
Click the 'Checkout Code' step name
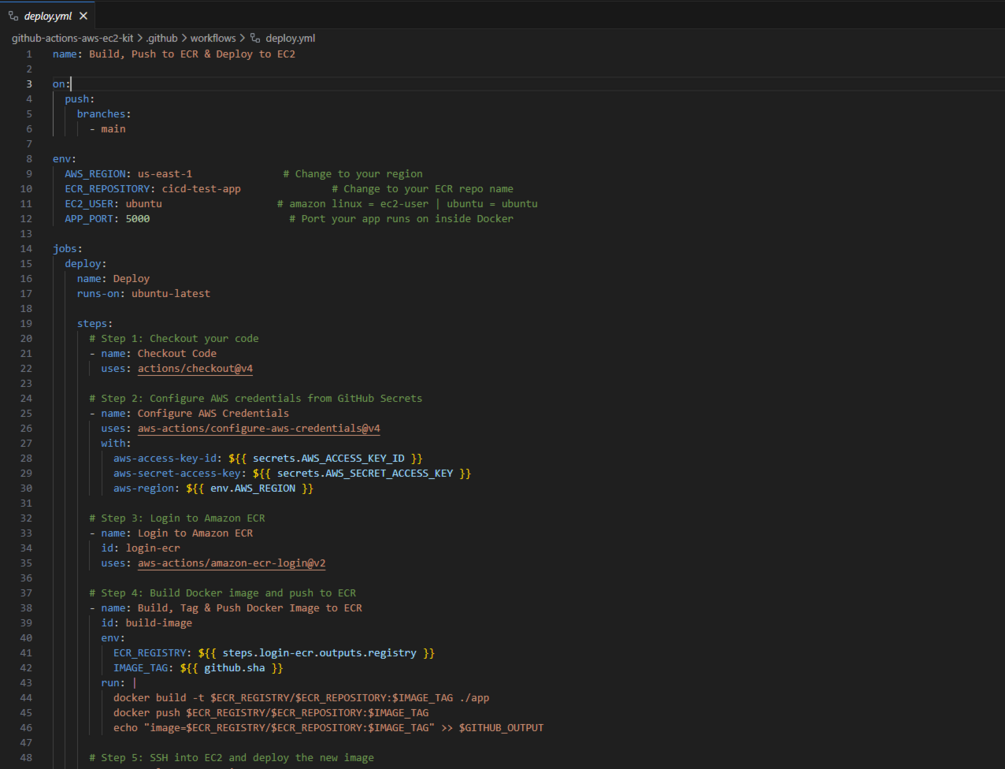click(177, 354)
